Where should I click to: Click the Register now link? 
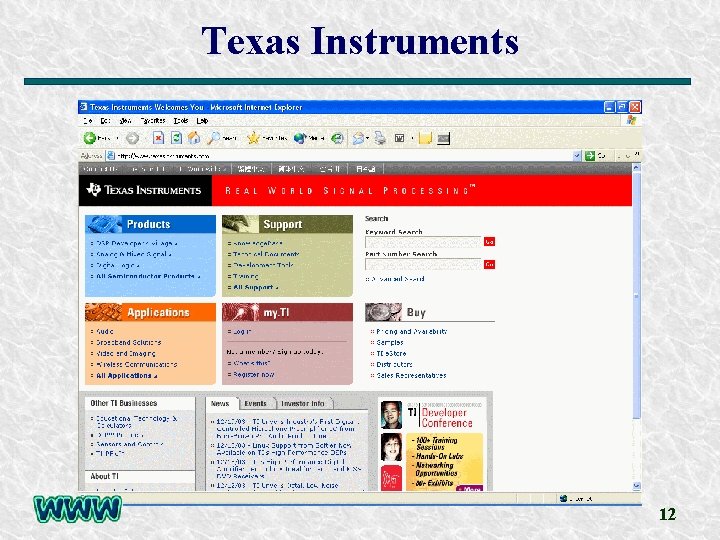(253, 375)
